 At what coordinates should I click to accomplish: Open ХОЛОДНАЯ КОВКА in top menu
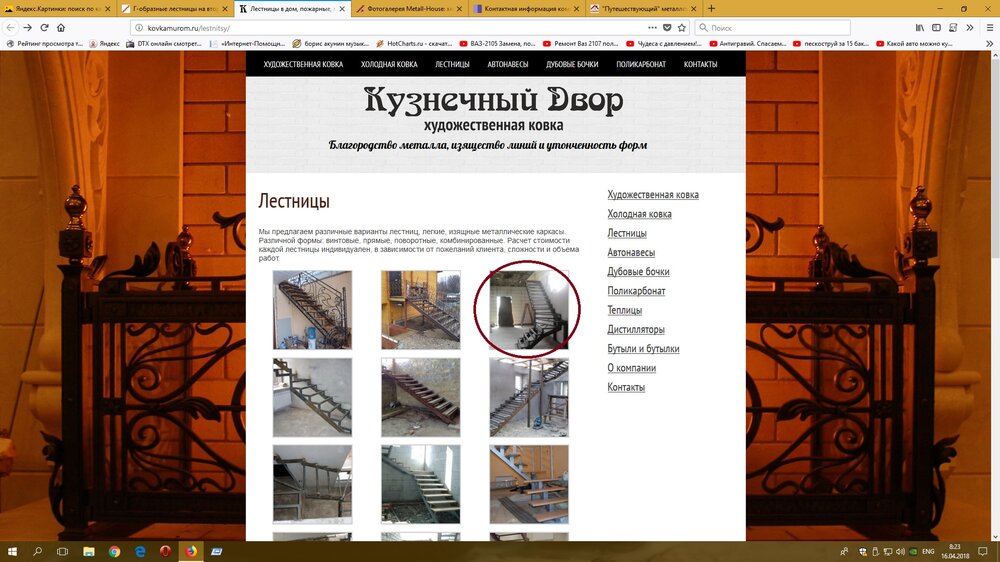[x=389, y=64]
